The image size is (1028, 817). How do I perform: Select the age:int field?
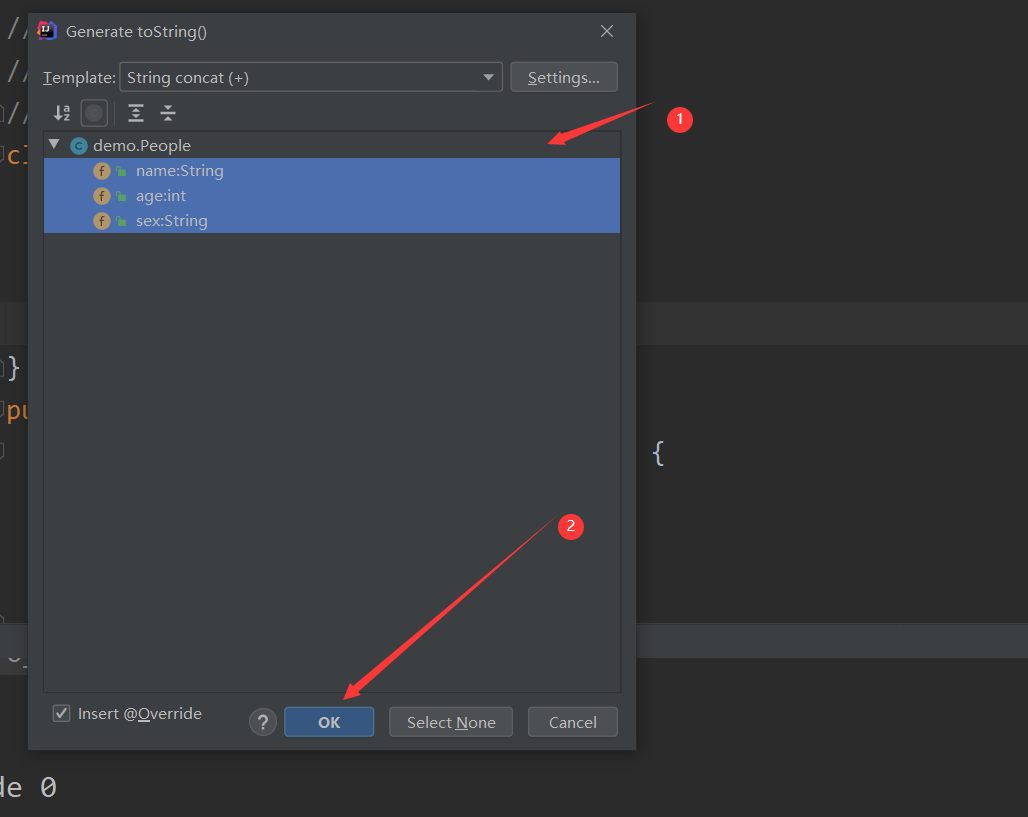click(x=332, y=195)
